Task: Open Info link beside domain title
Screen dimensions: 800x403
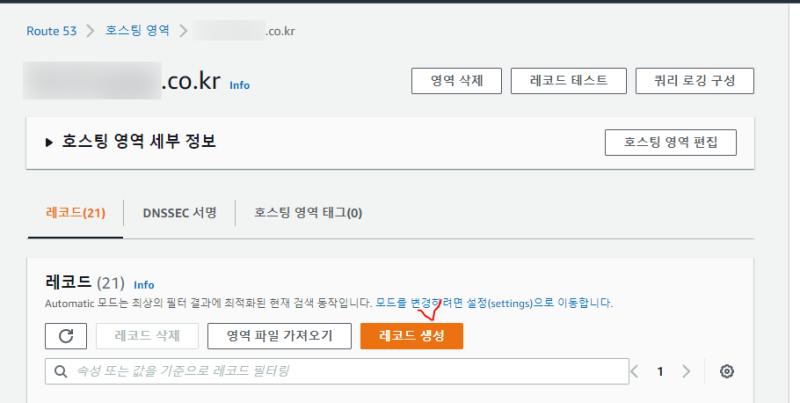Action: [x=239, y=85]
